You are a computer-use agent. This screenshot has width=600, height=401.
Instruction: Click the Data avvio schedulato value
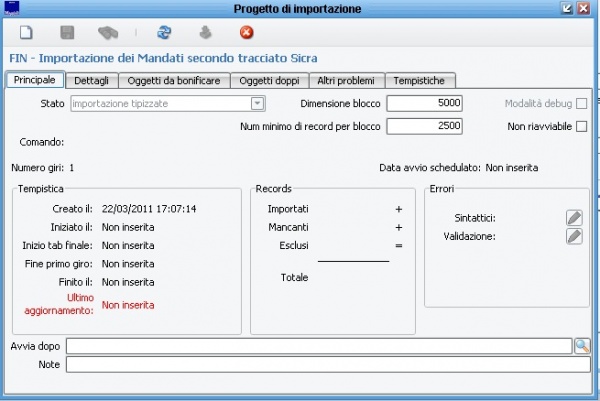point(512,168)
